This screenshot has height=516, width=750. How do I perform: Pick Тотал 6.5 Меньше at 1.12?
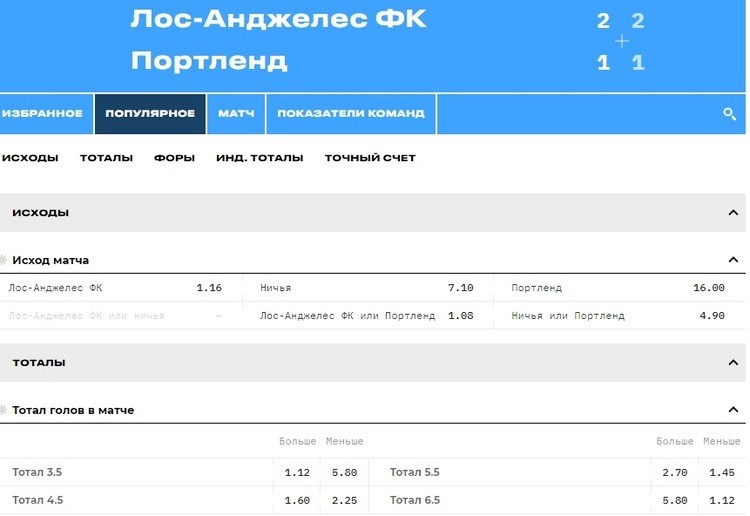(x=722, y=500)
